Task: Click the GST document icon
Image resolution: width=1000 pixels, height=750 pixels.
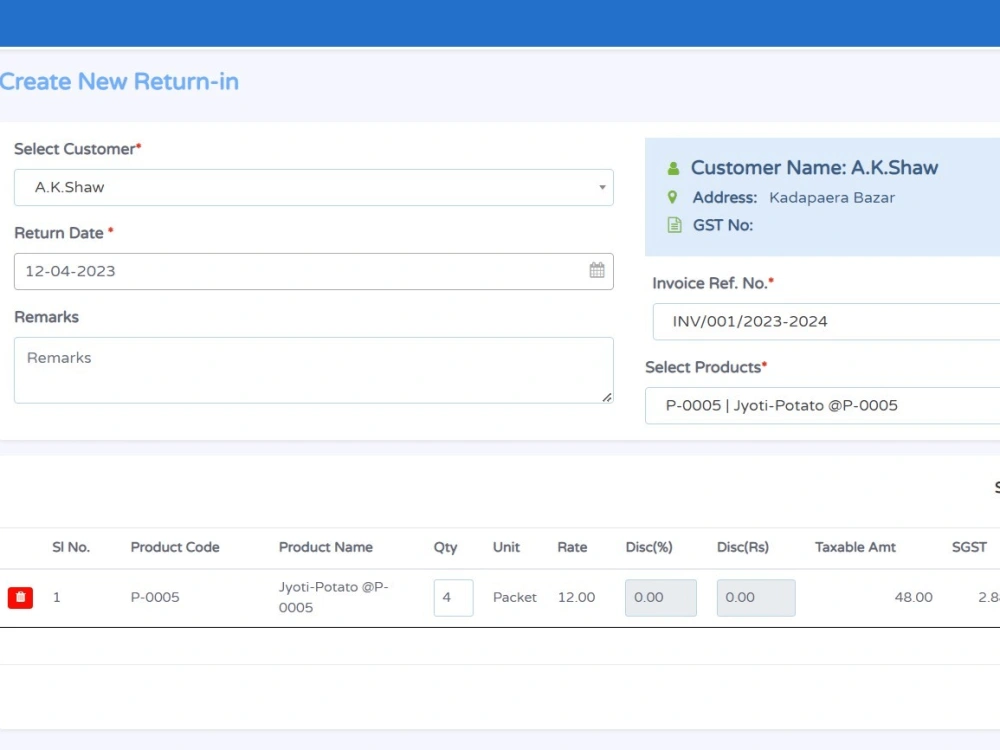Action: tap(674, 225)
